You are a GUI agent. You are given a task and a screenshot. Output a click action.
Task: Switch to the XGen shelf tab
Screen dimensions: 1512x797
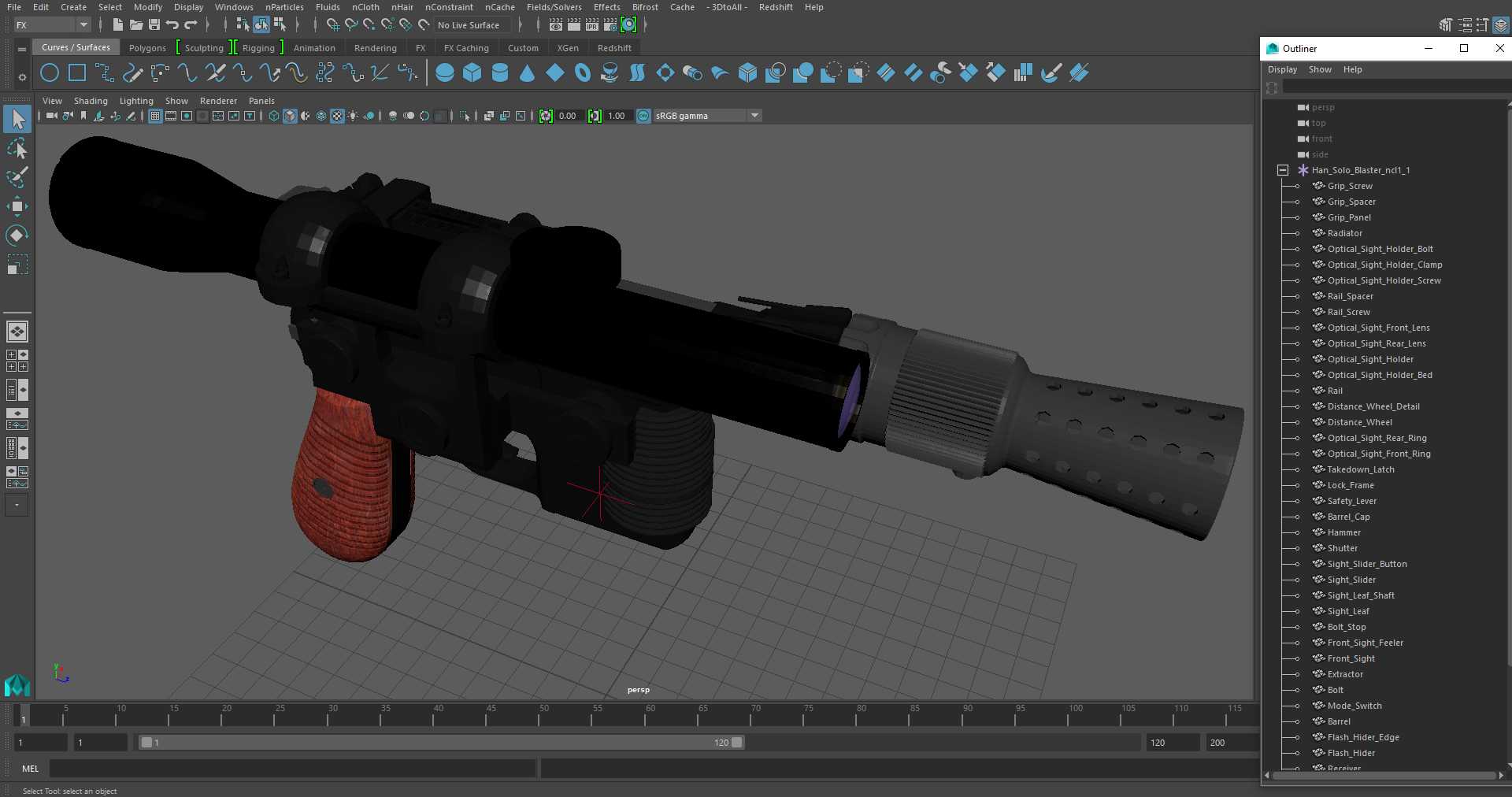point(568,48)
